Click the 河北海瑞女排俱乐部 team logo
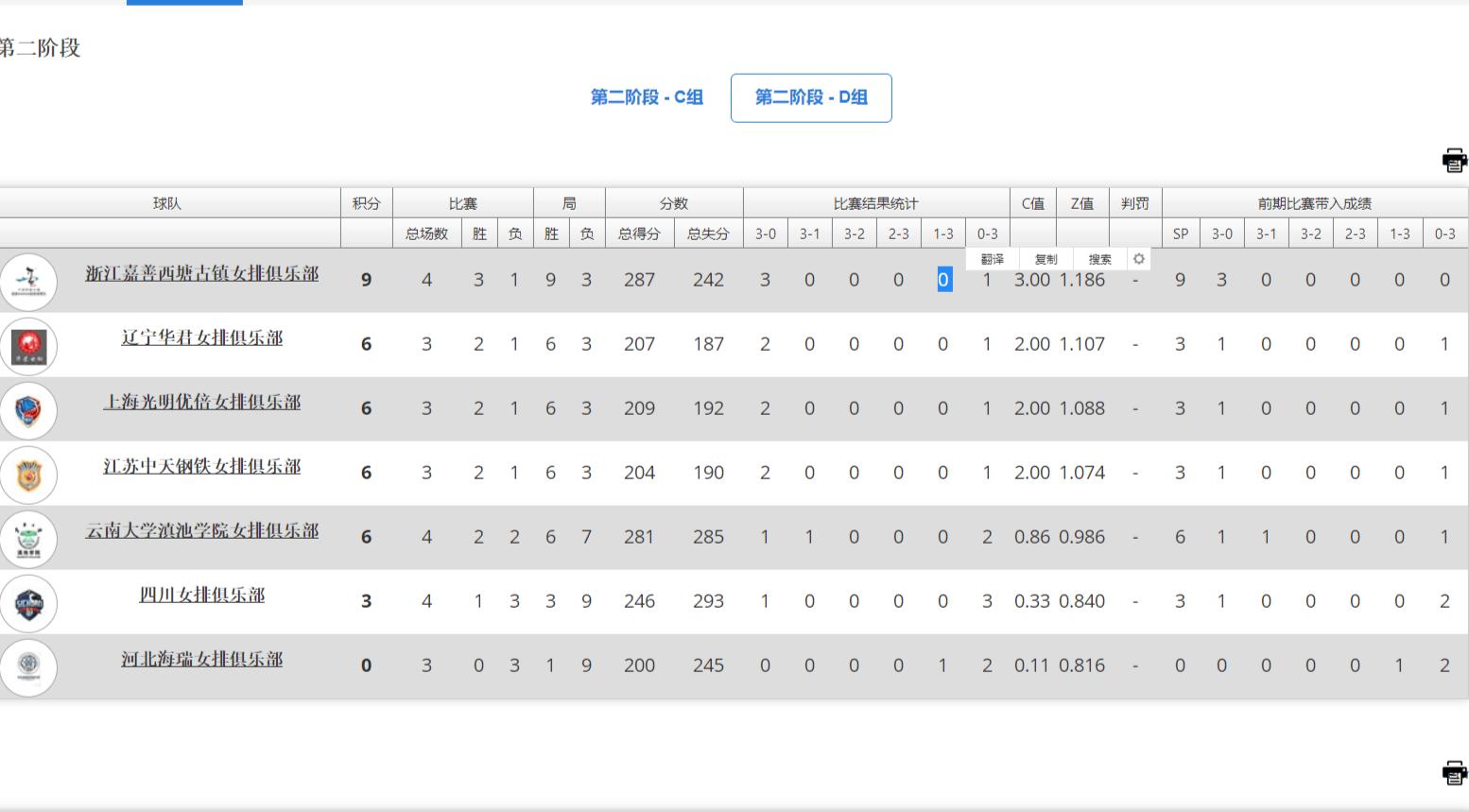The width and height of the screenshot is (1469, 812). tap(28, 667)
